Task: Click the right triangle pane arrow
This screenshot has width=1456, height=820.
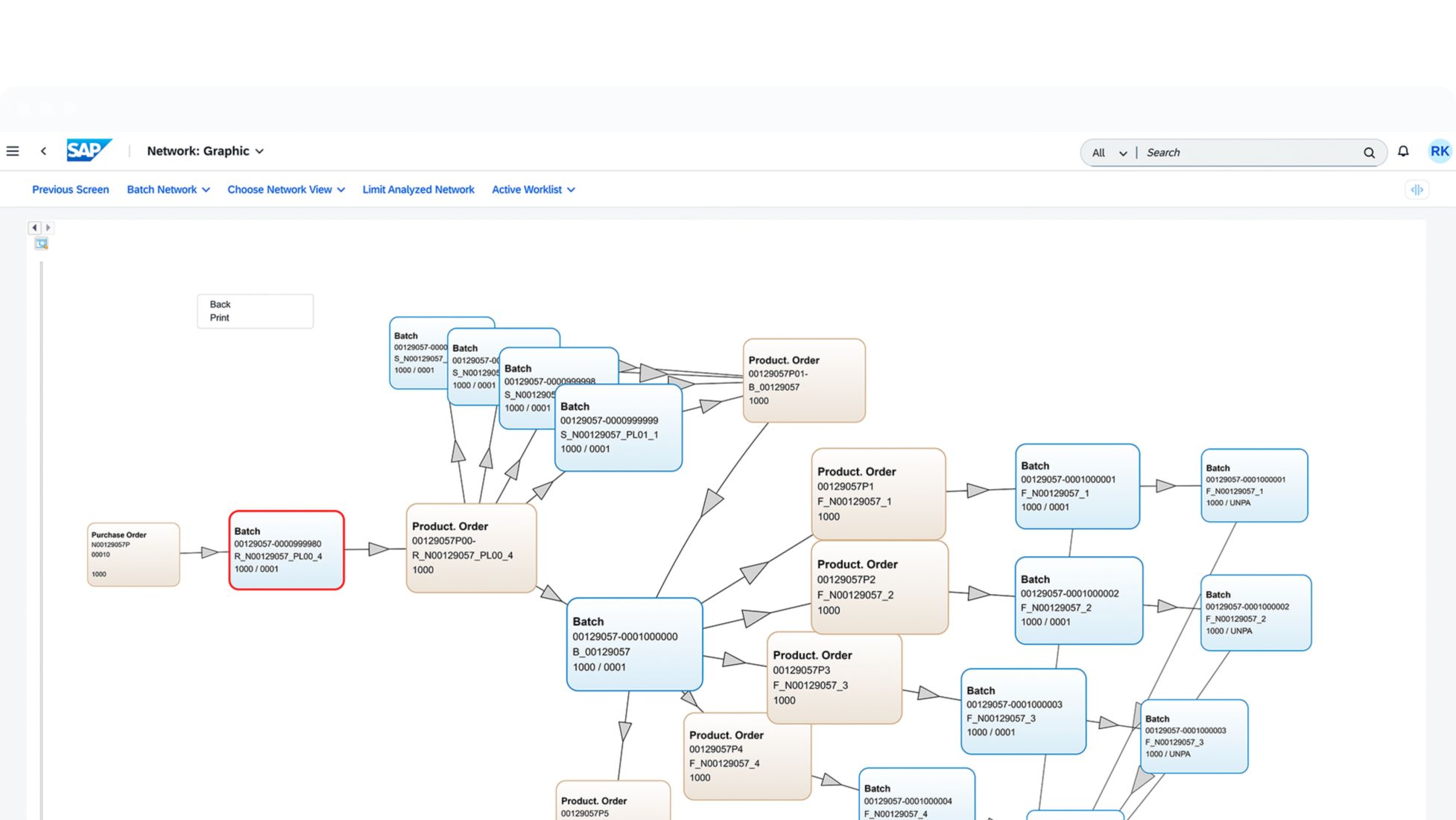Action: click(48, 228)
